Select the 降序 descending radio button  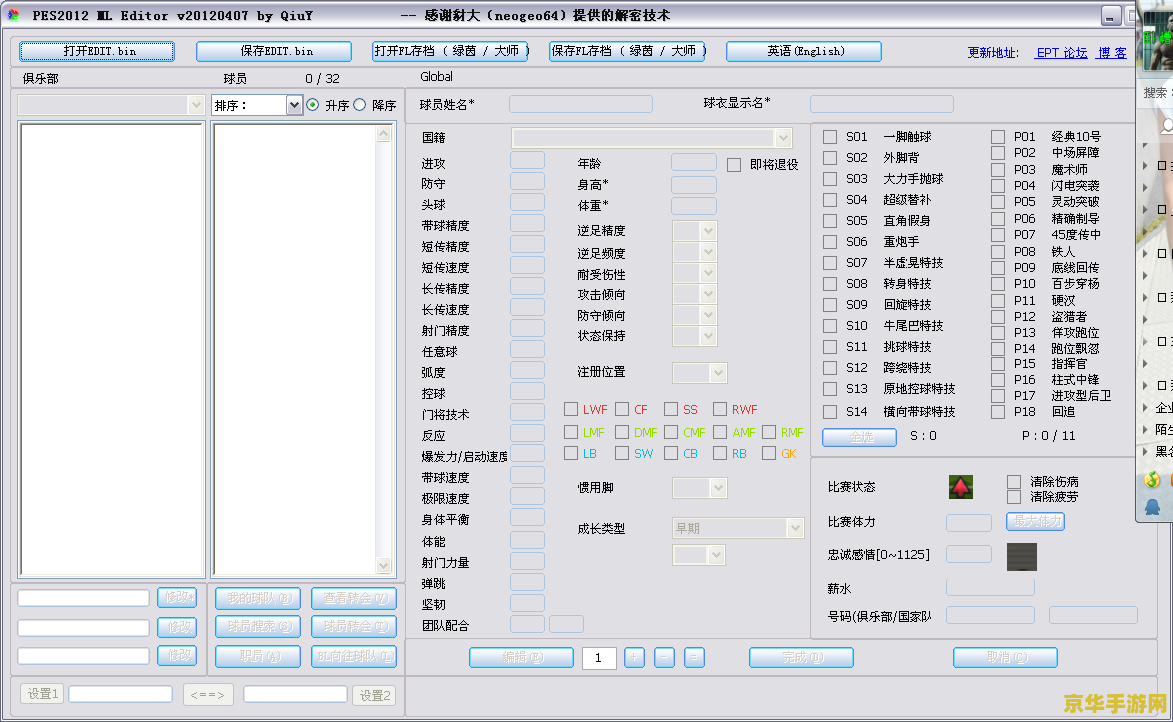360,105
